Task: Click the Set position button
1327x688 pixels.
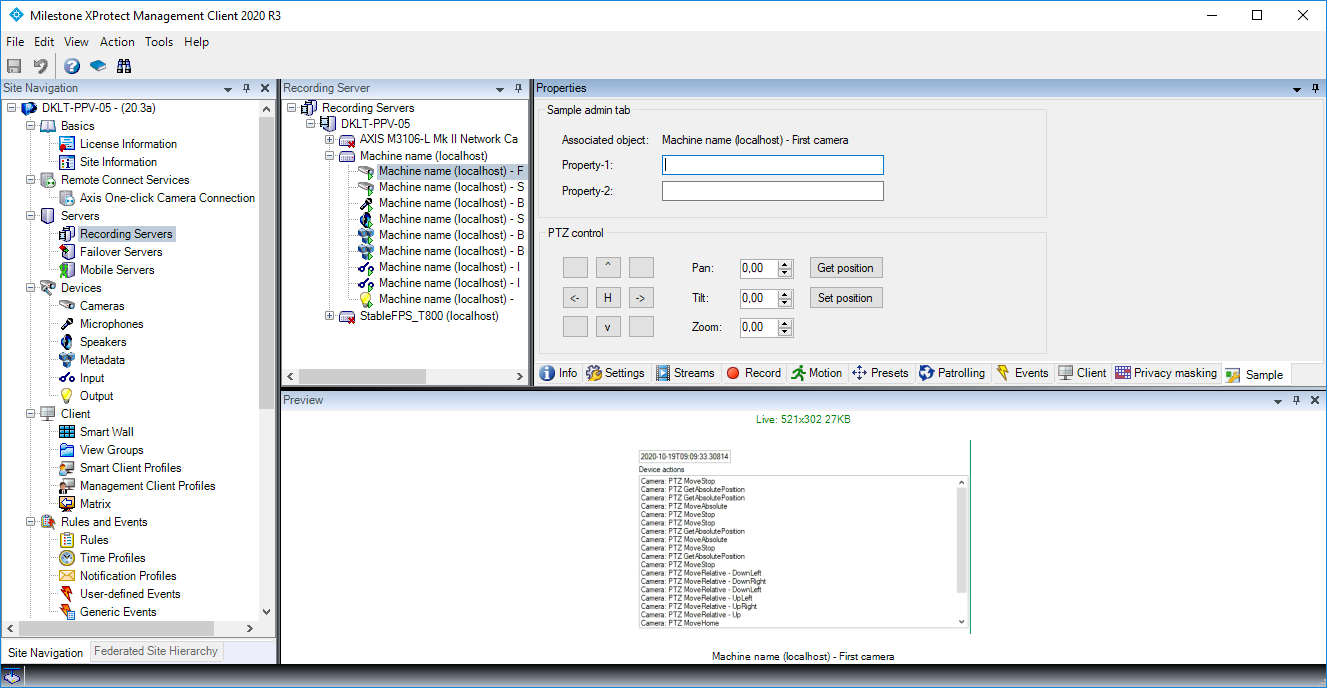Action: 846,298
